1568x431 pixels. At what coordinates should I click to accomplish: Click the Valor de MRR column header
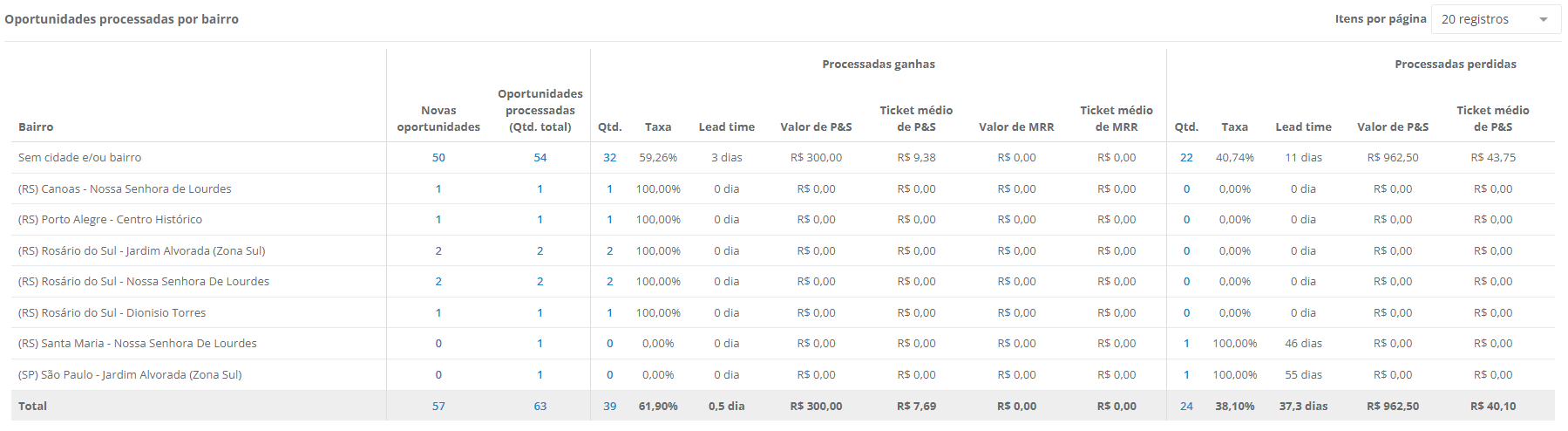tap(1016, 127)
